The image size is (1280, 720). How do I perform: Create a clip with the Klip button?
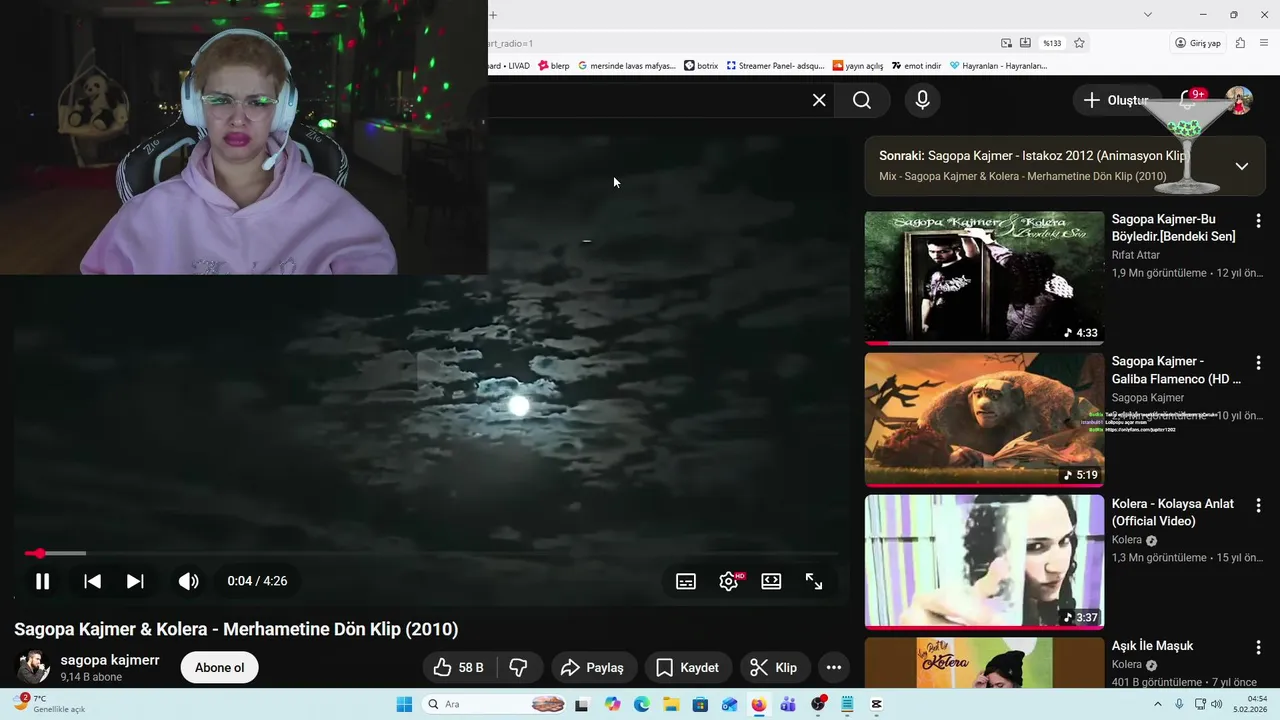(x=774, y=667)
